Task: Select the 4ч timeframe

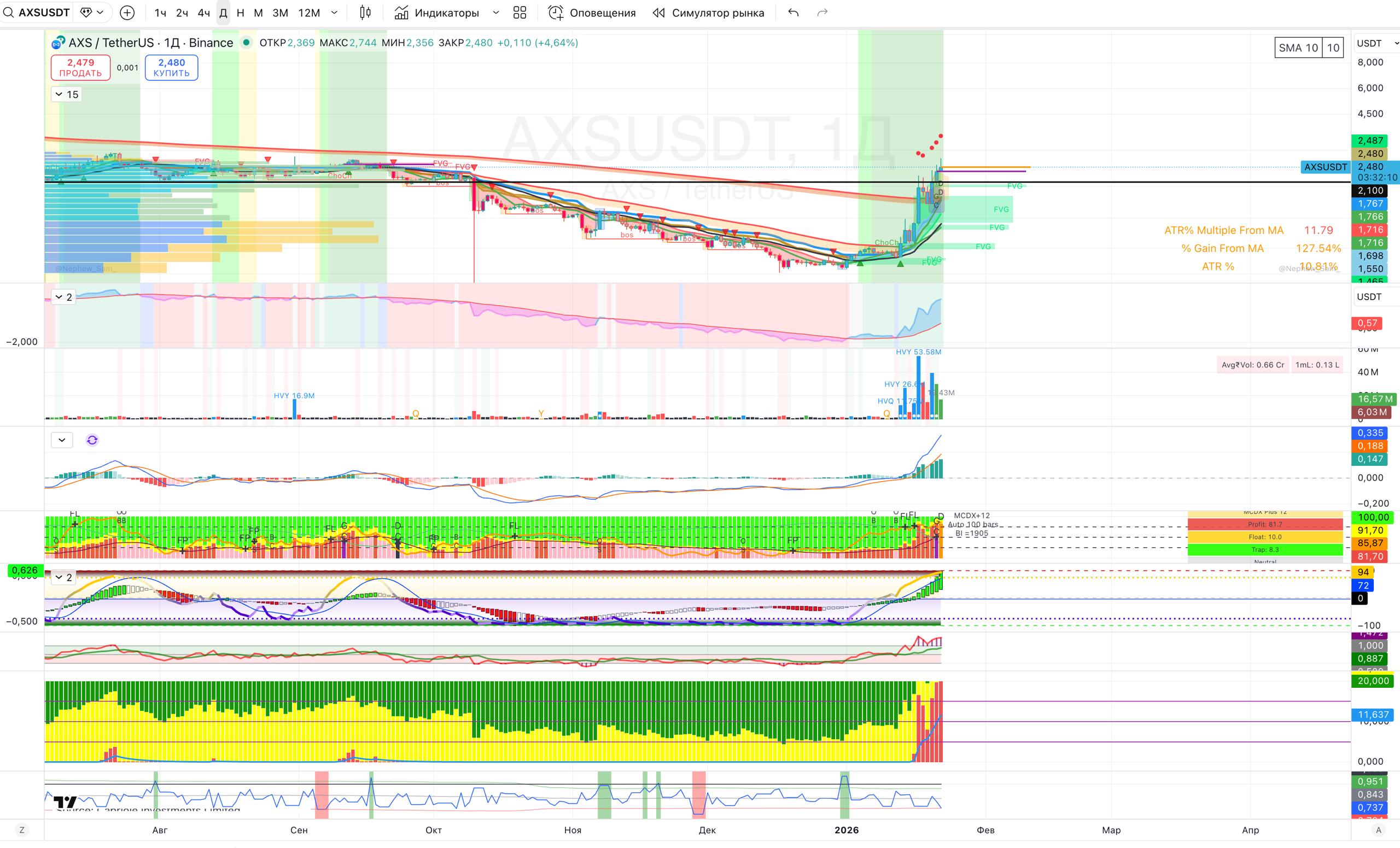Action: point(203,13)
